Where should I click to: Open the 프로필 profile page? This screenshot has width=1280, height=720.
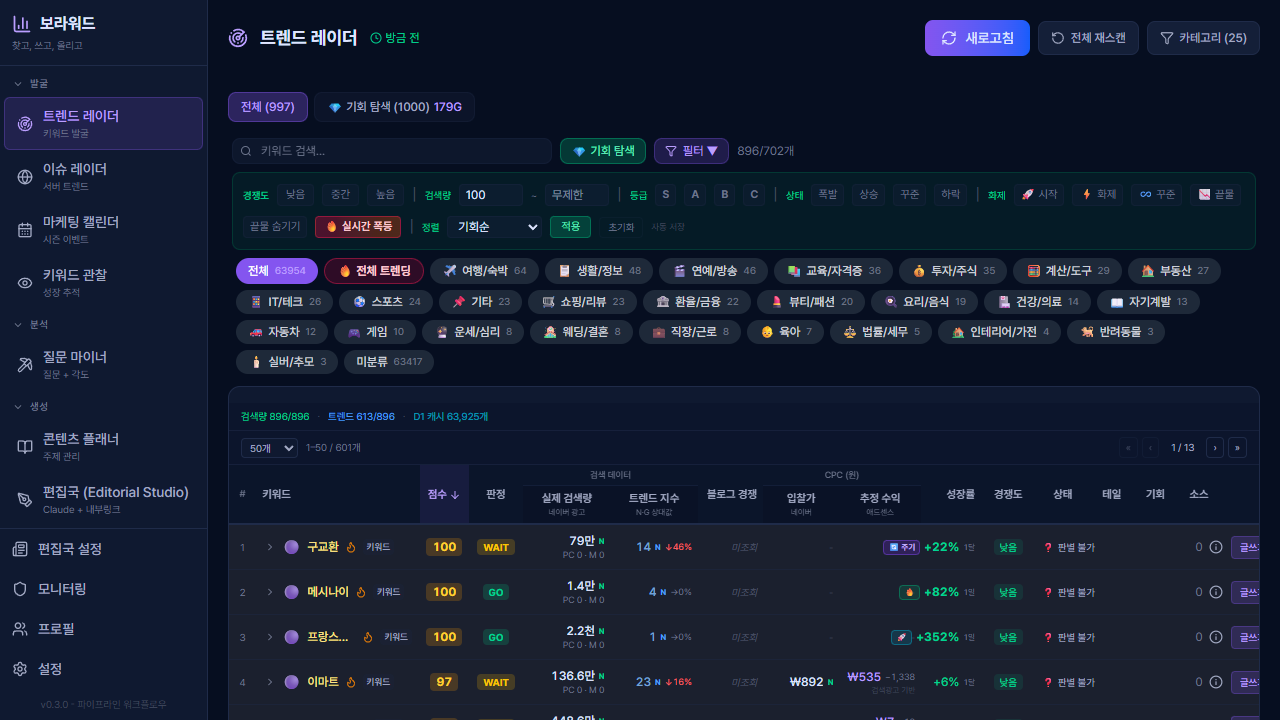point(103,629)
